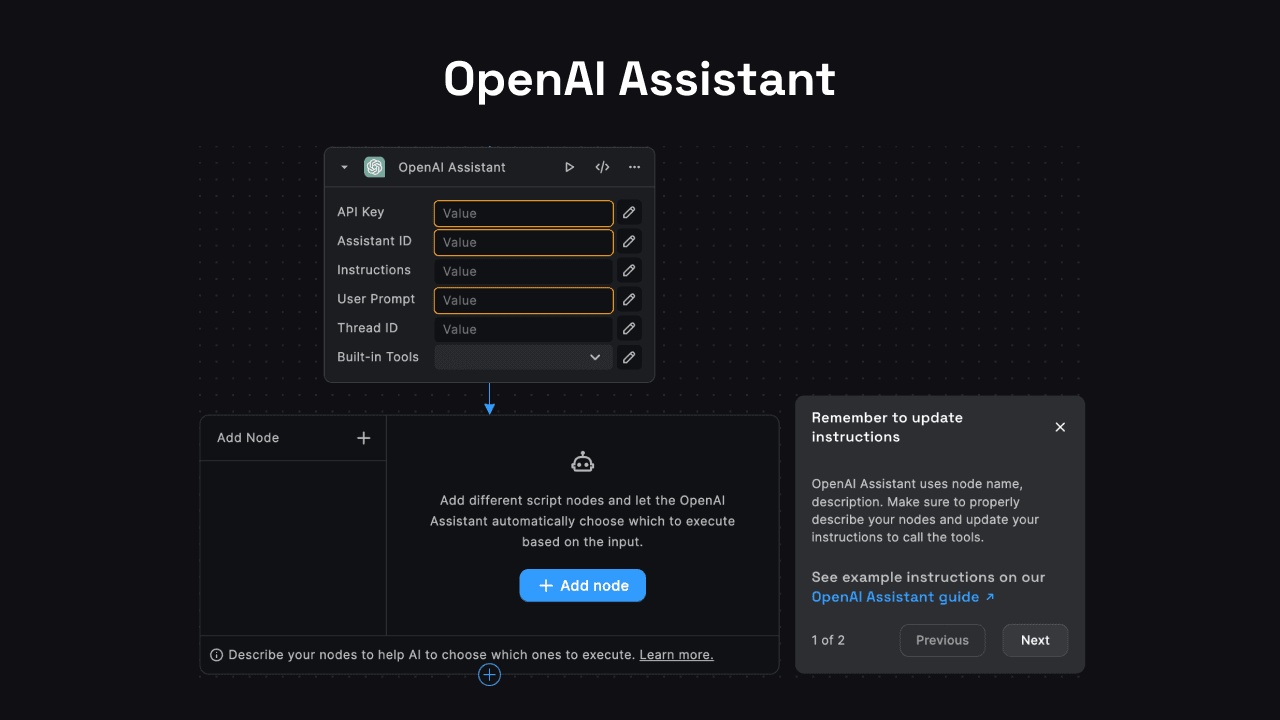The image size is (1280, 720).
Task: Open the node options via the ellipsis icon
Action: [x=634, y=167]
